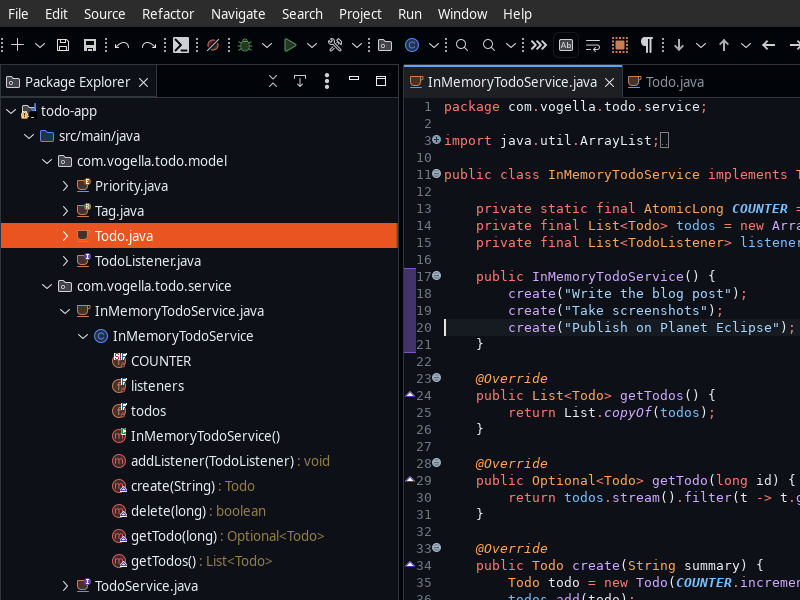Maximize the Package Explorer view
This screenshot has width=800, height=600.
point(381,81)
